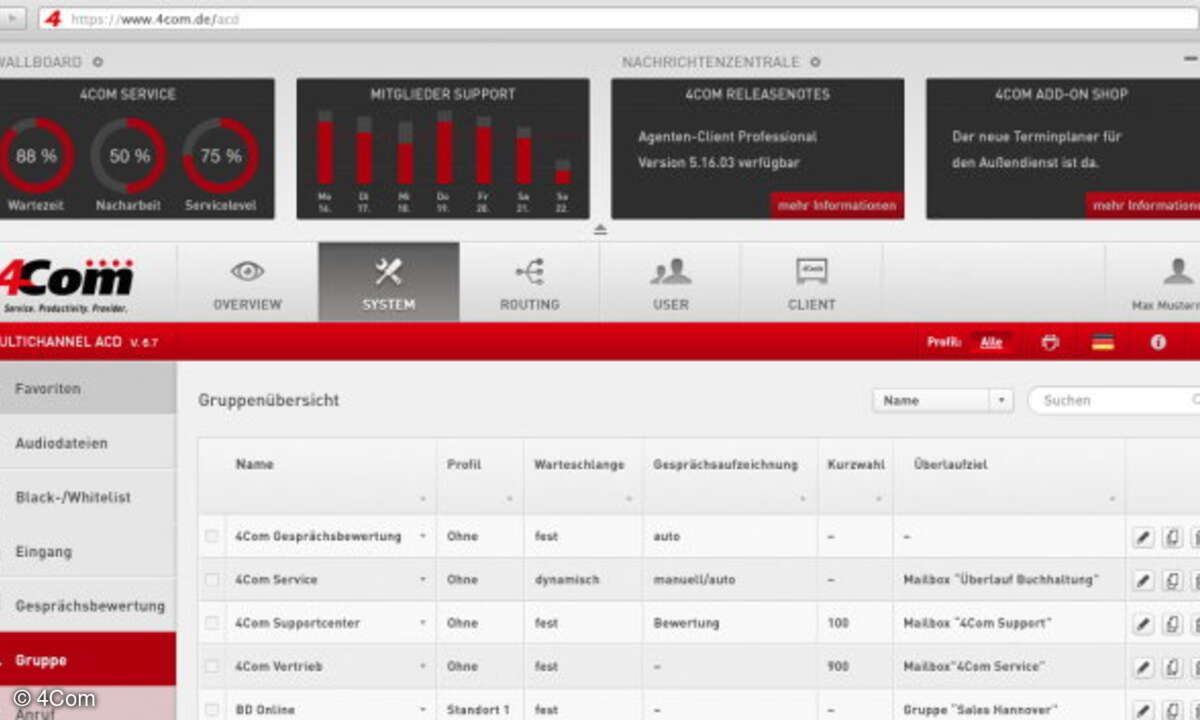Screen dimensions: 1200x720
Task: Copy the BD Online group
Action: point(1172,711)
